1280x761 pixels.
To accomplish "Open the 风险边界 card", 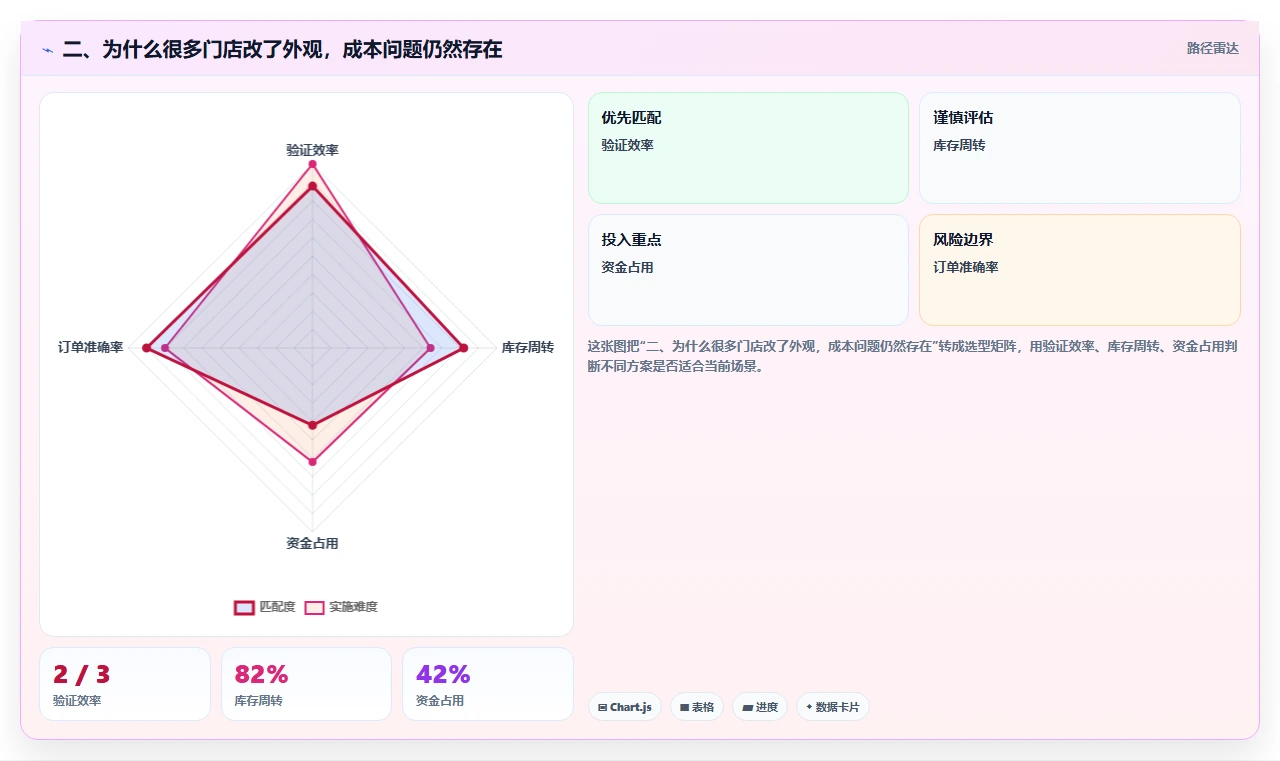I will [x=1080, y=270].
